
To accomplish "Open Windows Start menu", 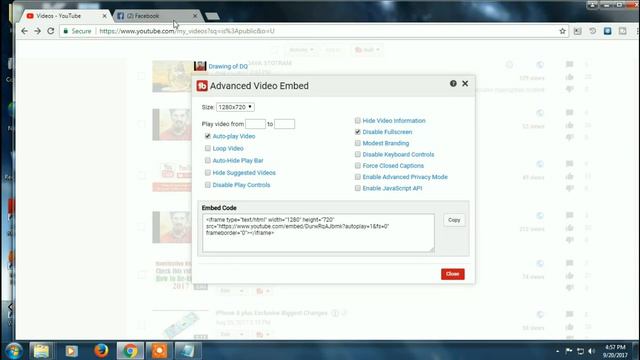I will pyautogui.click(x=13, y=351).
